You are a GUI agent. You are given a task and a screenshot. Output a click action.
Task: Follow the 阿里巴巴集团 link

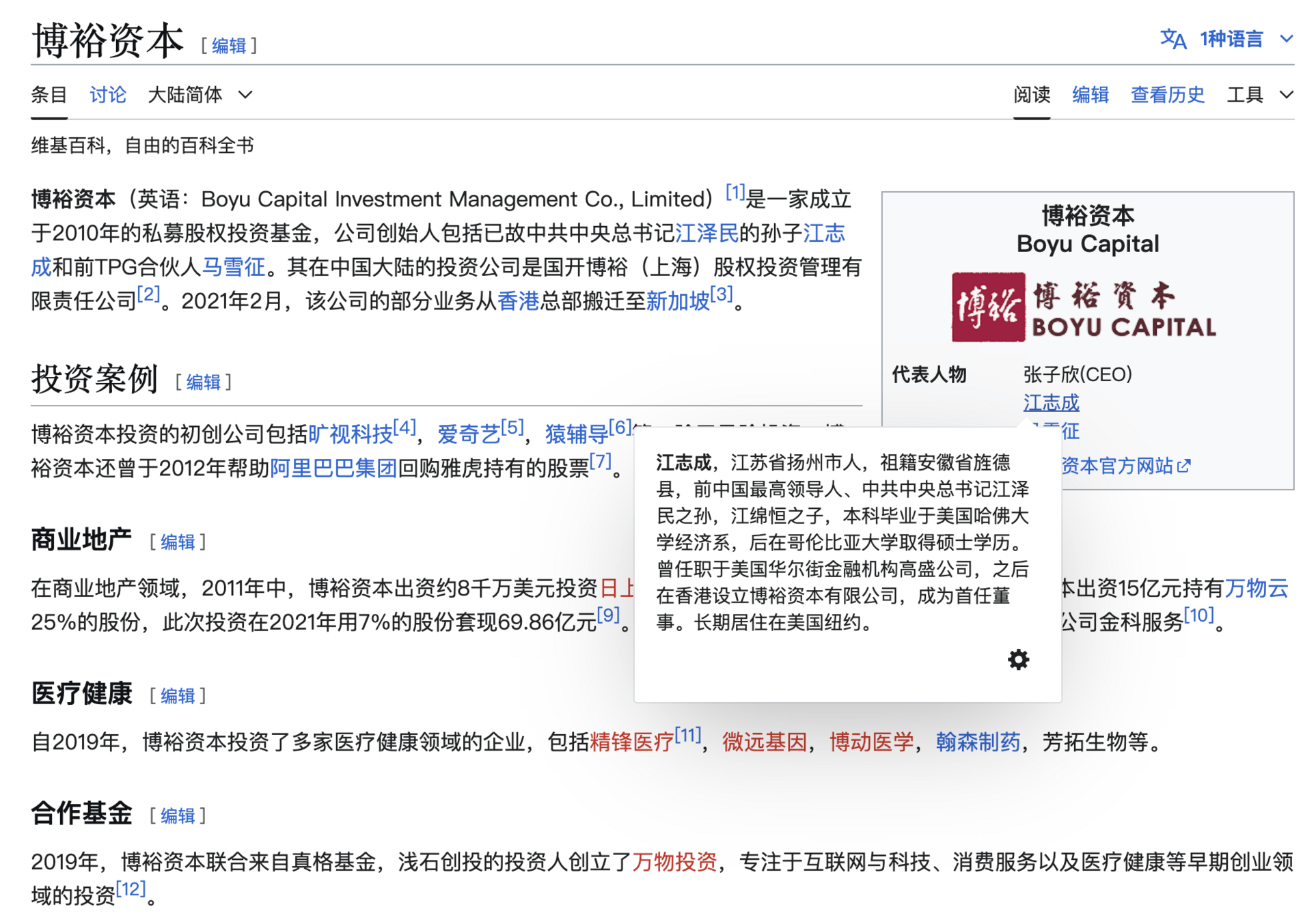click(333, 468)
